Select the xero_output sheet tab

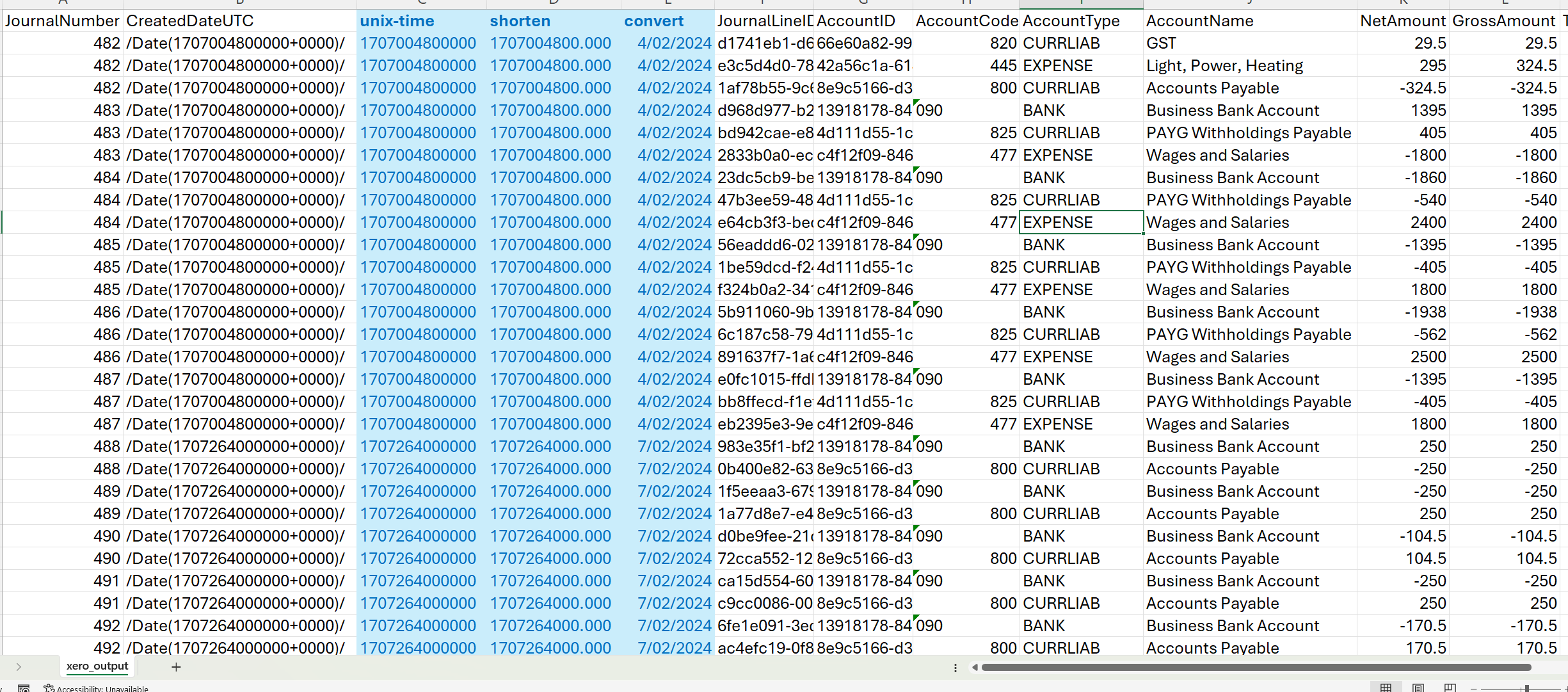pos(97,666)
